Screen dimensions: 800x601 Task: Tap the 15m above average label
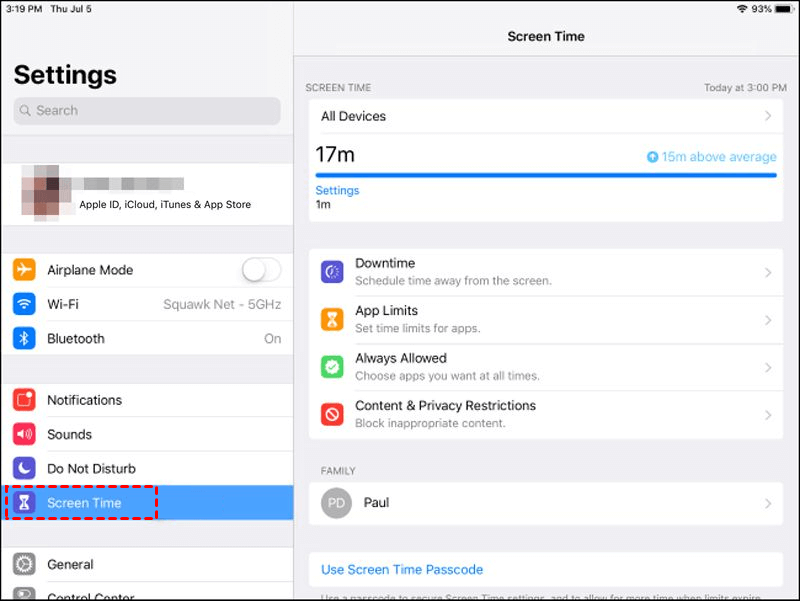[x=719, y=157]
